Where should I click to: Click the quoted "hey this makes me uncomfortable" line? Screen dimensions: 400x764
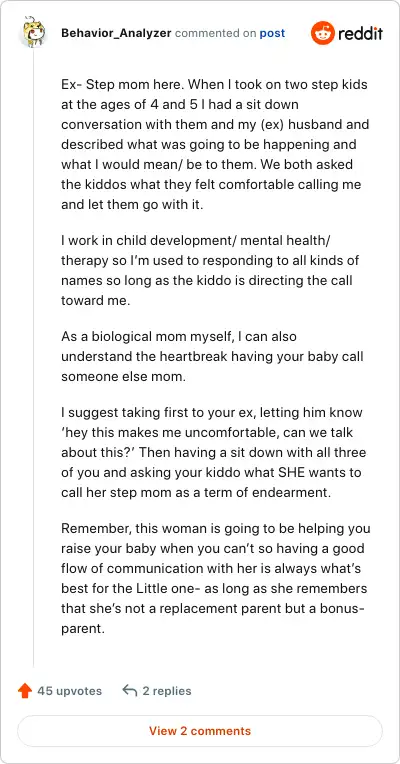point(182,432)
